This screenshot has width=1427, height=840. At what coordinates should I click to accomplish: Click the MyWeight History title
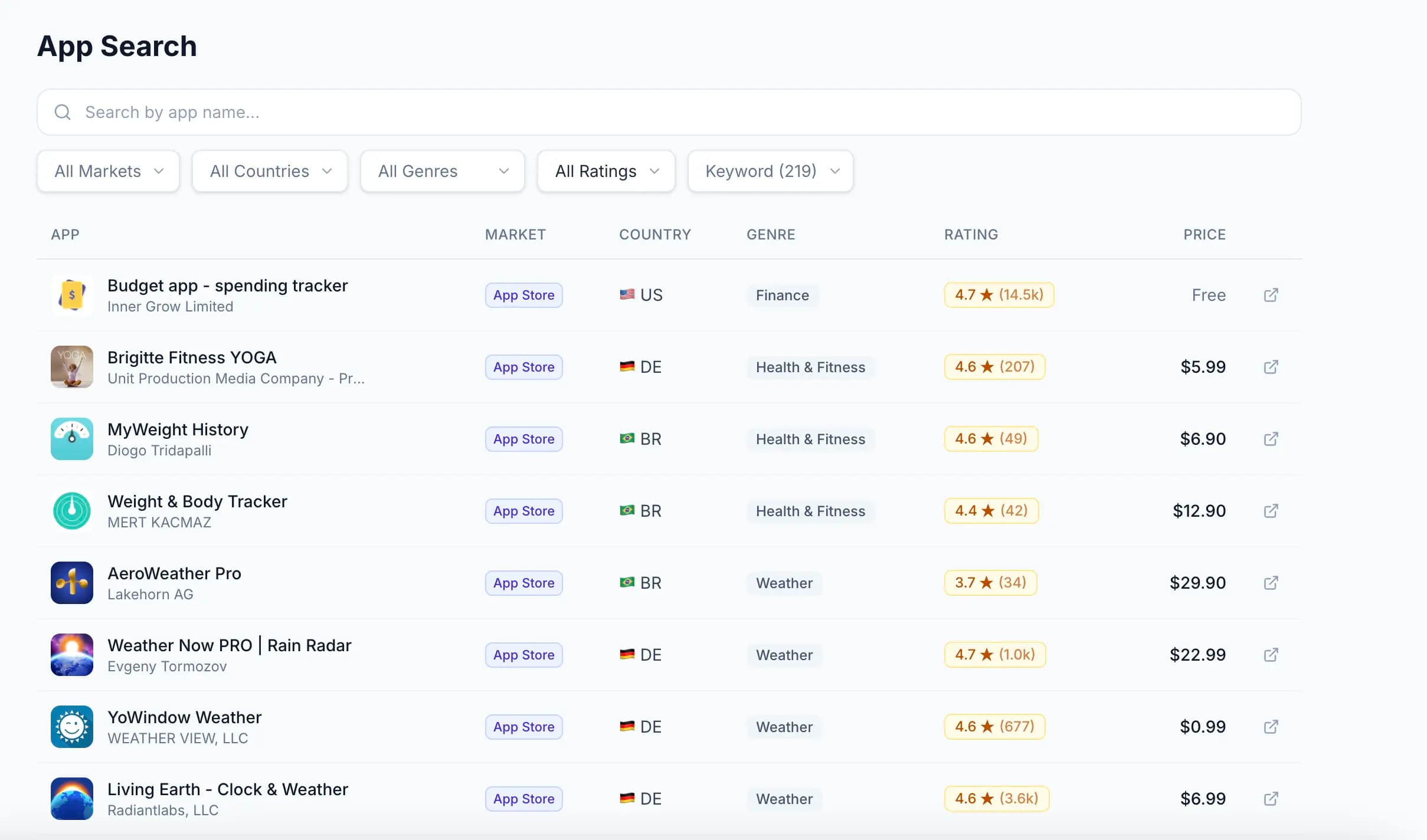pos(178,429)
